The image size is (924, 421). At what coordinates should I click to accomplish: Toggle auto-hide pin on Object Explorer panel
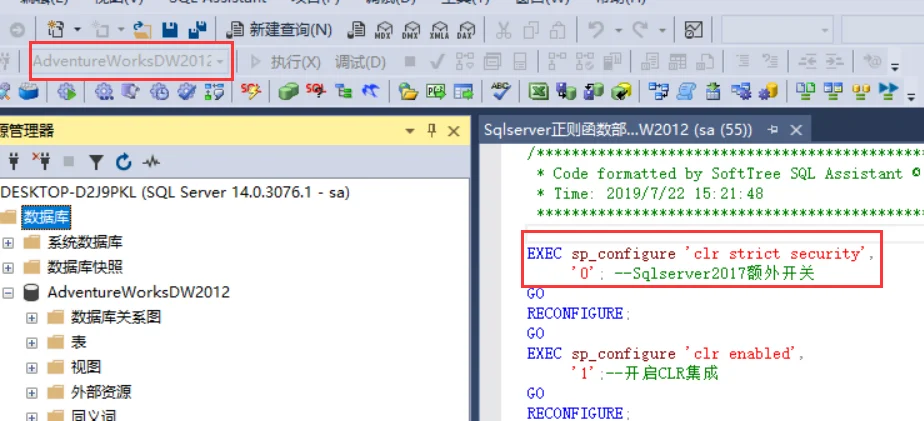point(431,130)
